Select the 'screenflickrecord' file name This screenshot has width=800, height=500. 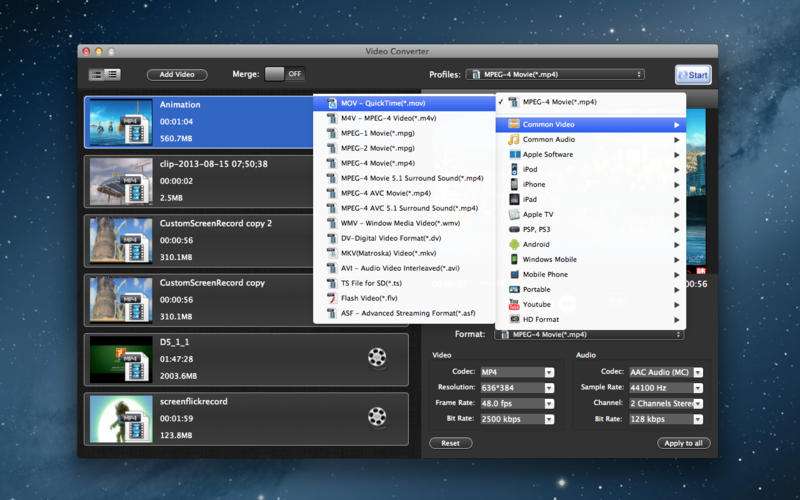click(x=194, y=401)
